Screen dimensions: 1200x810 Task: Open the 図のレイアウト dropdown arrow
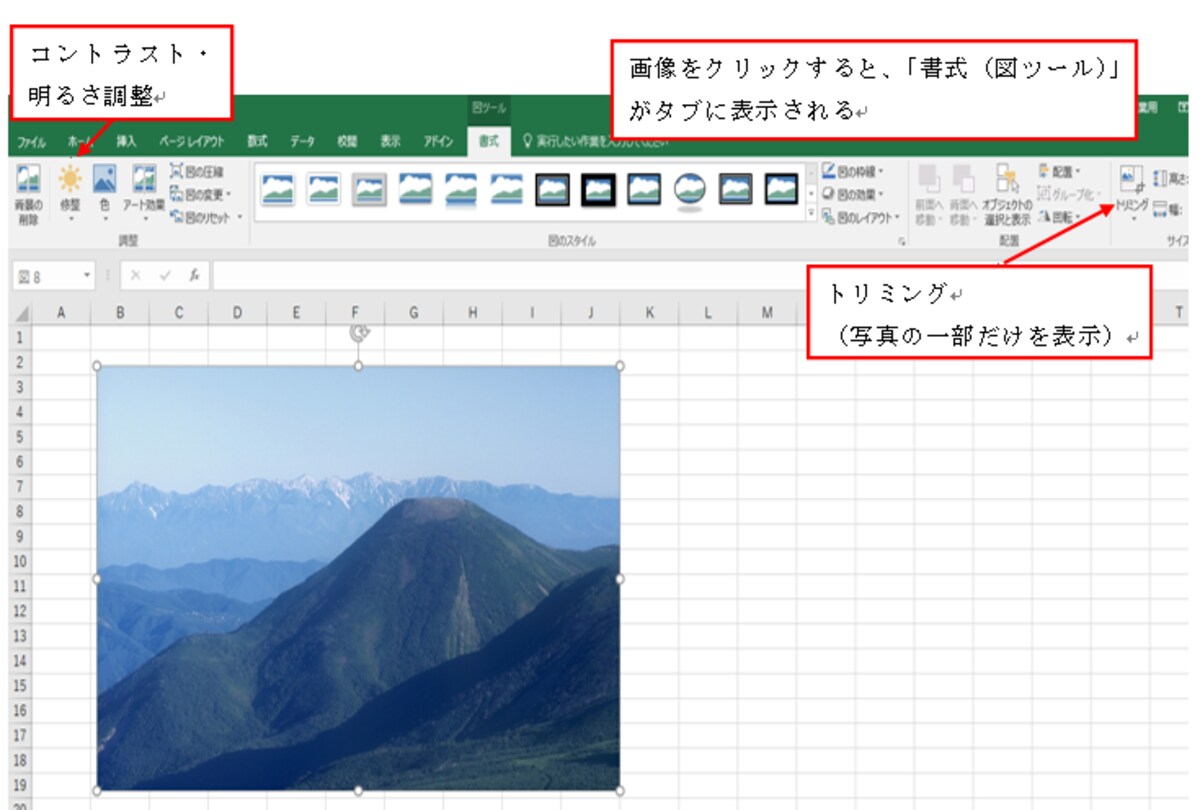pyautogui.click(x=897, y=216)
